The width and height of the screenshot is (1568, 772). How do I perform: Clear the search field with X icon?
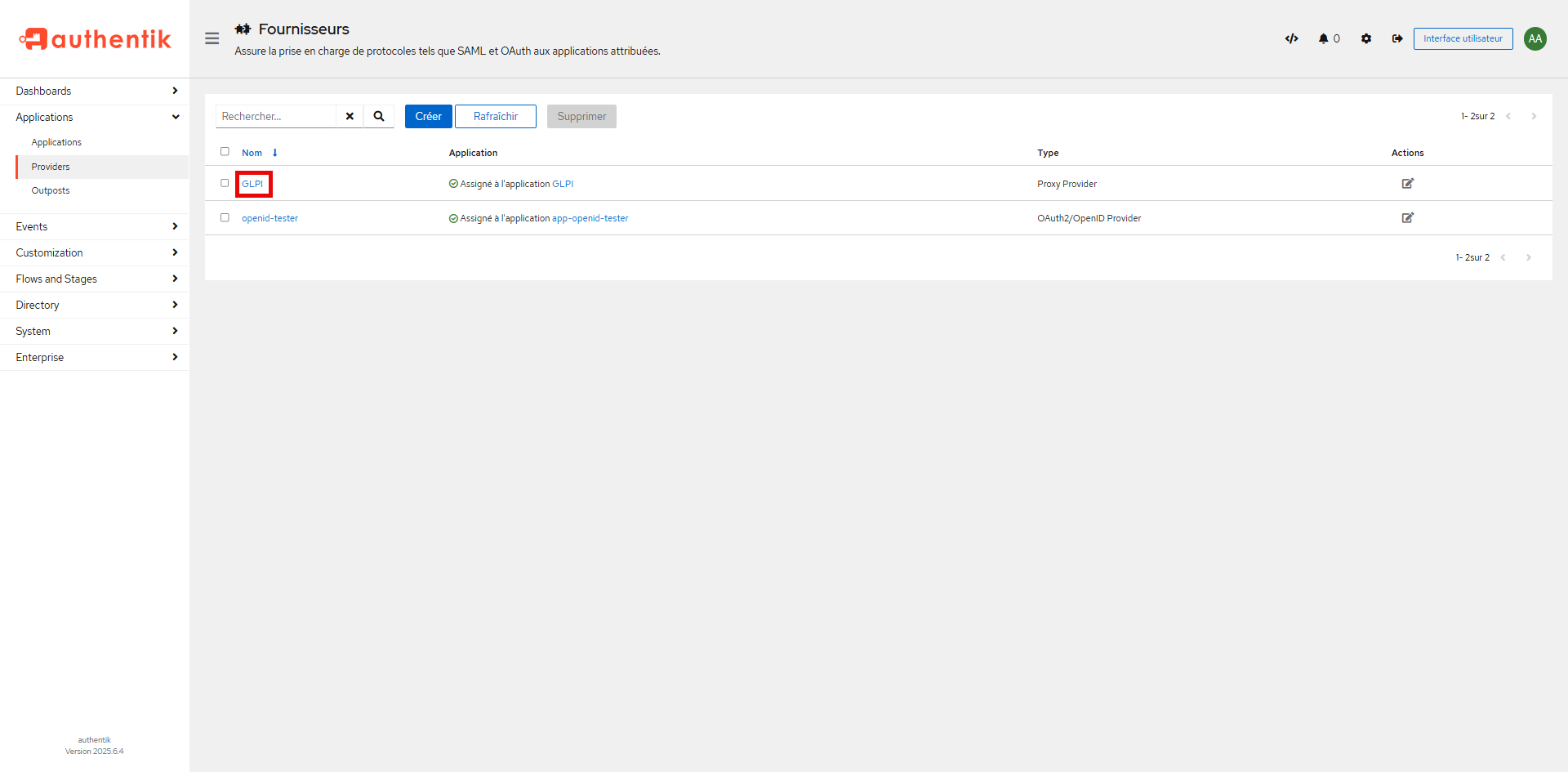coord(350,116)
